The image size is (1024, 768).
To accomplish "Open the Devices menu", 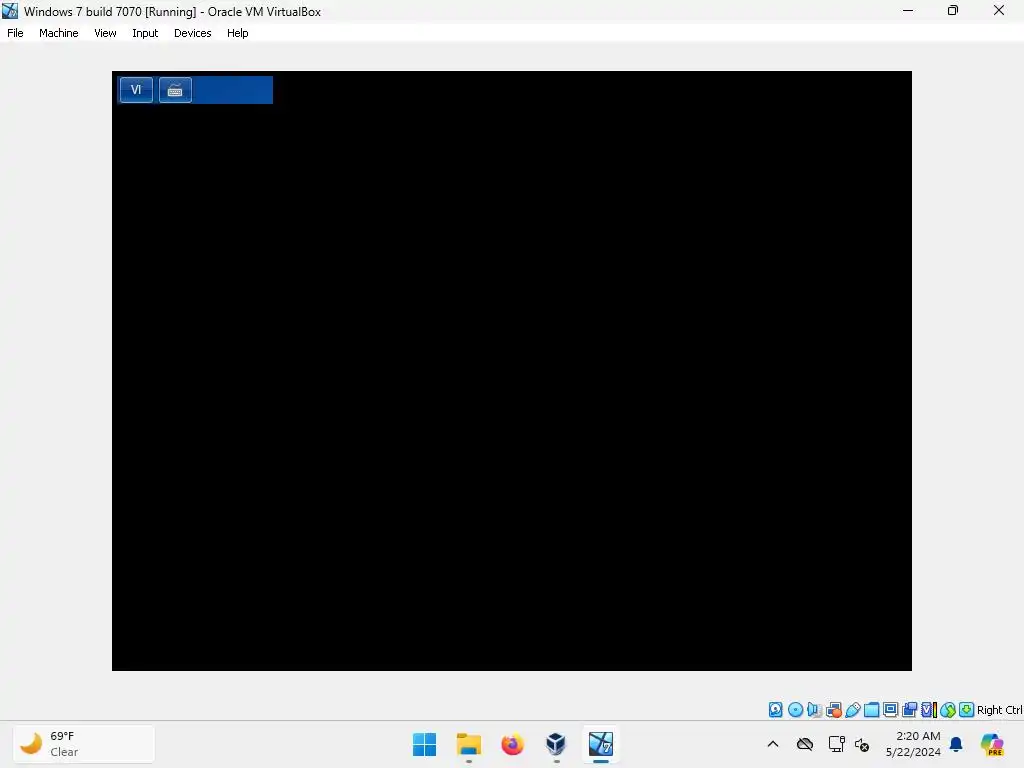I will tap(193, 33).
